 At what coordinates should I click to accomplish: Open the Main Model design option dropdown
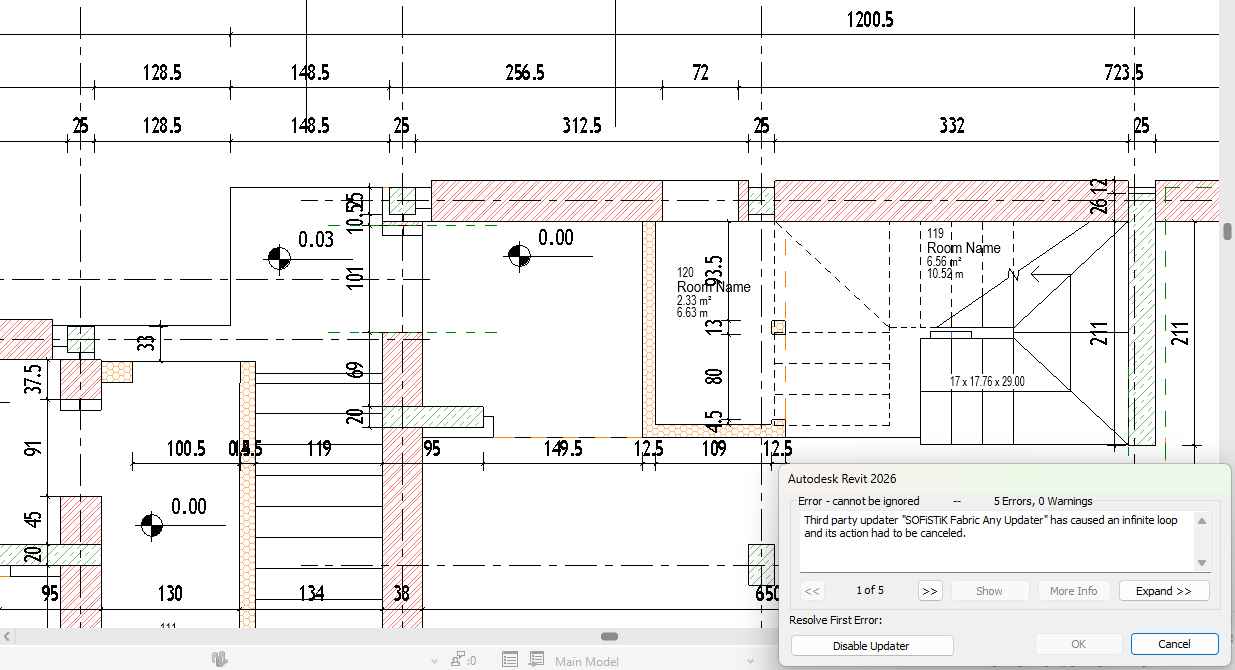(587, 661)
